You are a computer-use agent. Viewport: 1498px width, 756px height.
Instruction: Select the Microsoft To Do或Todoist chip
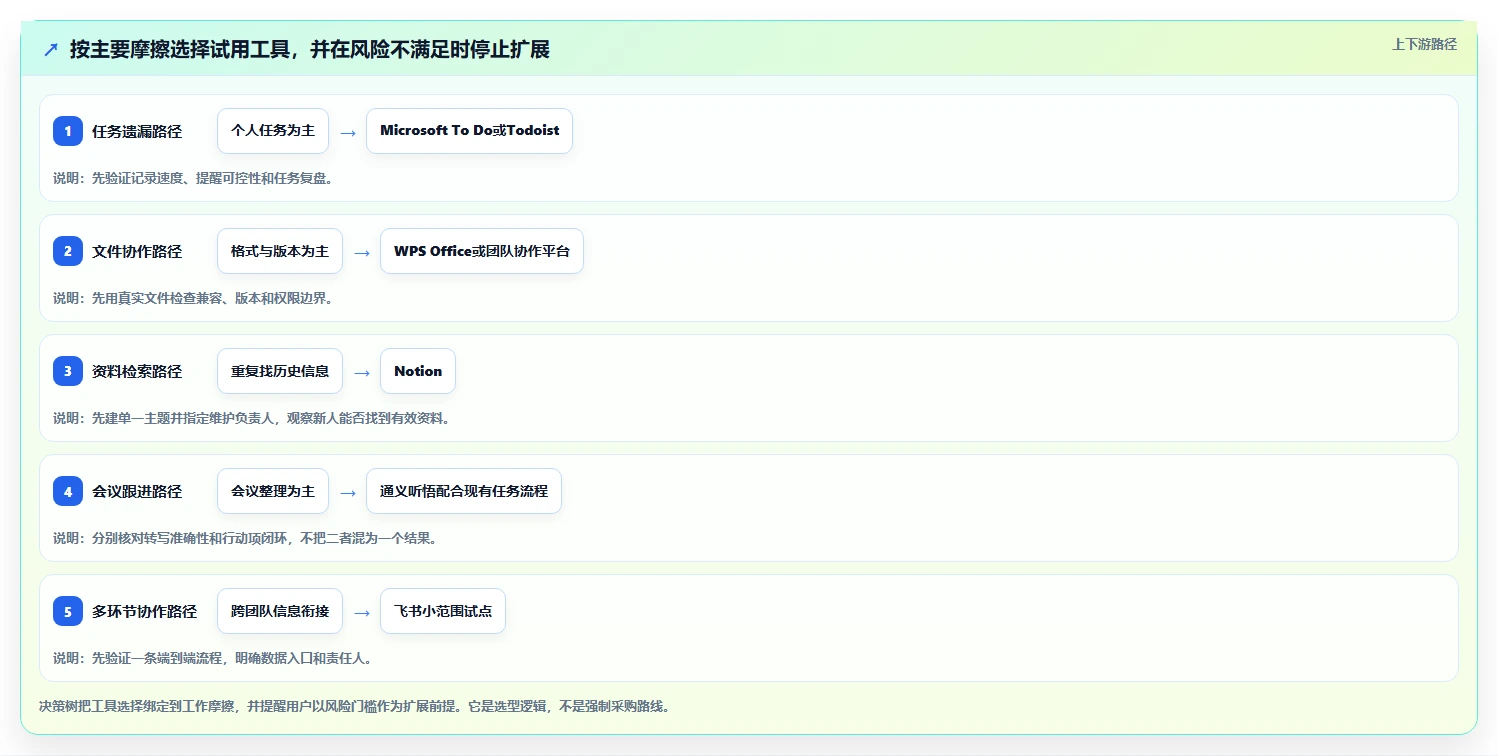click(469, 131)
